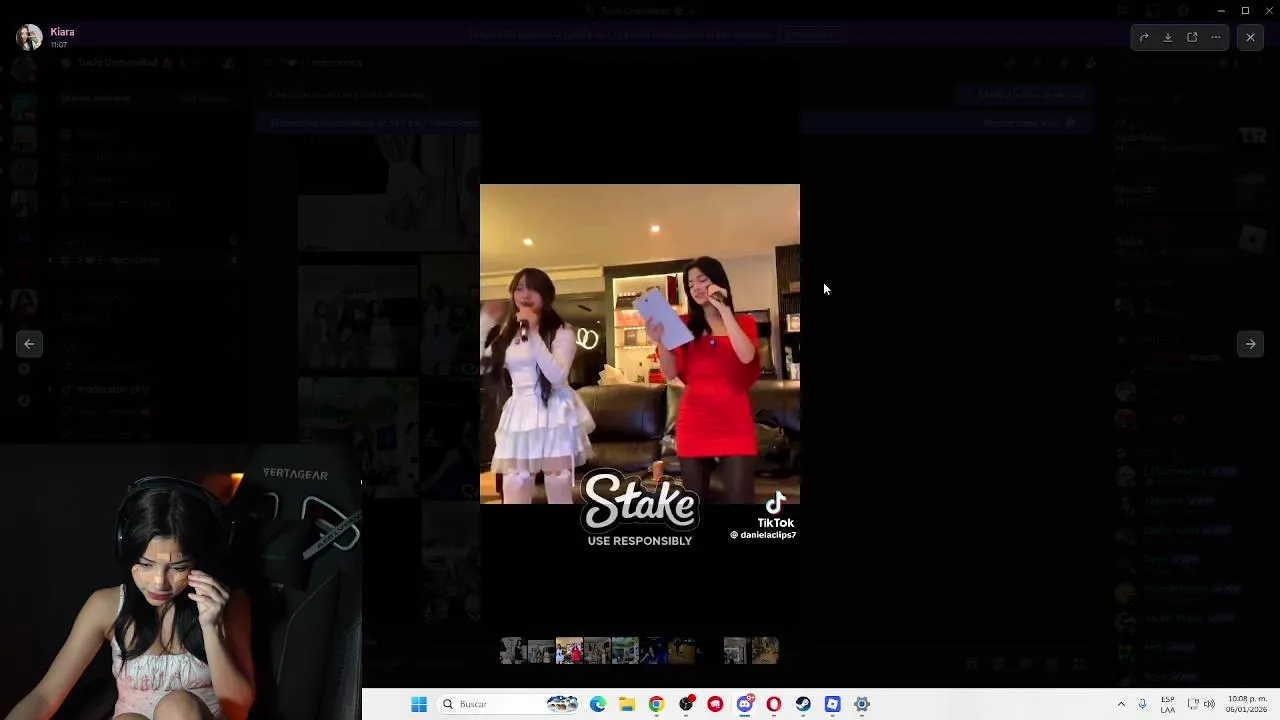
Task: Open Roblox from the taskbar
Action: (832, 704)
